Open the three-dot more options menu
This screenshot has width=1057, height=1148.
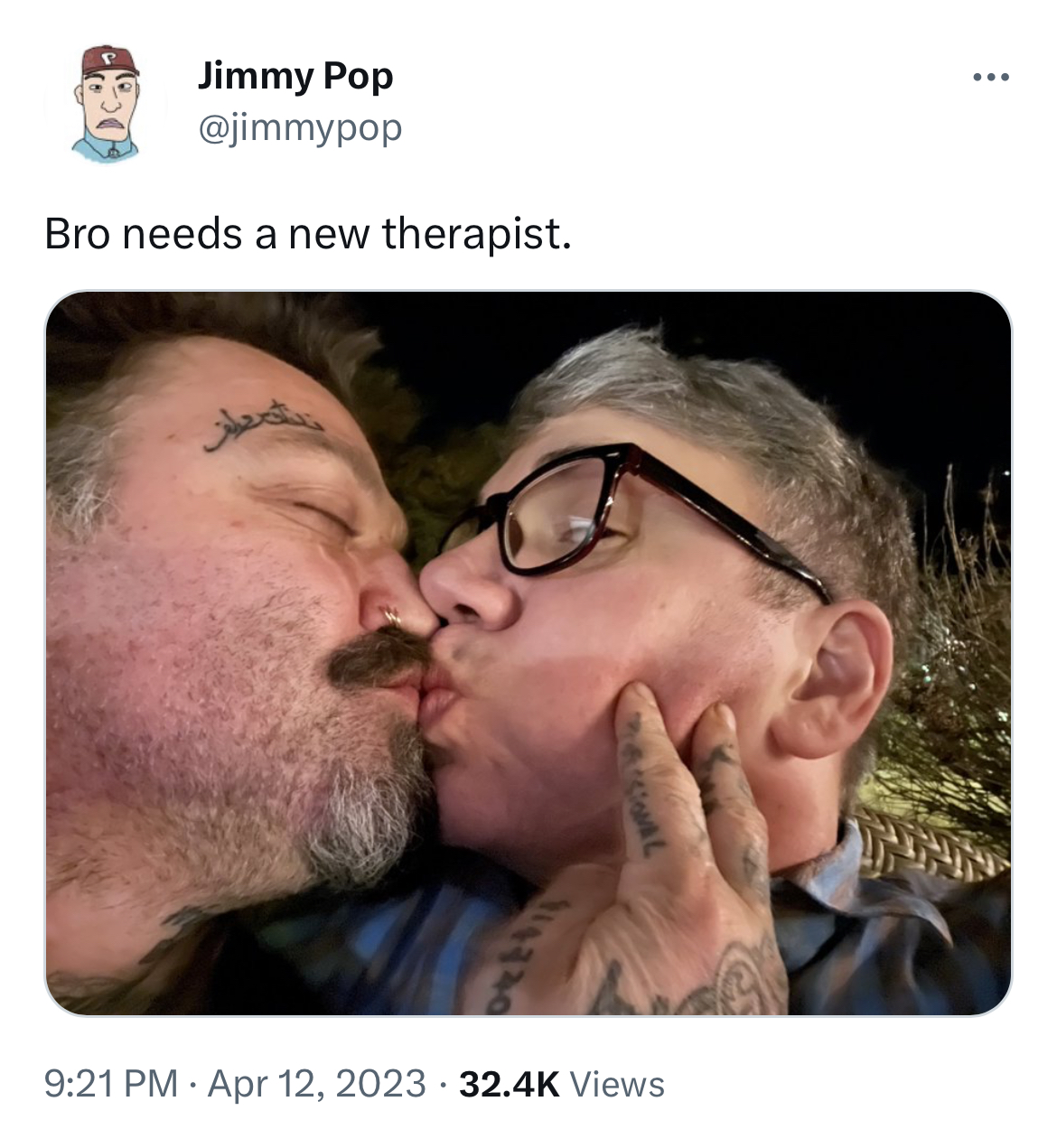(x=991, y=78)
